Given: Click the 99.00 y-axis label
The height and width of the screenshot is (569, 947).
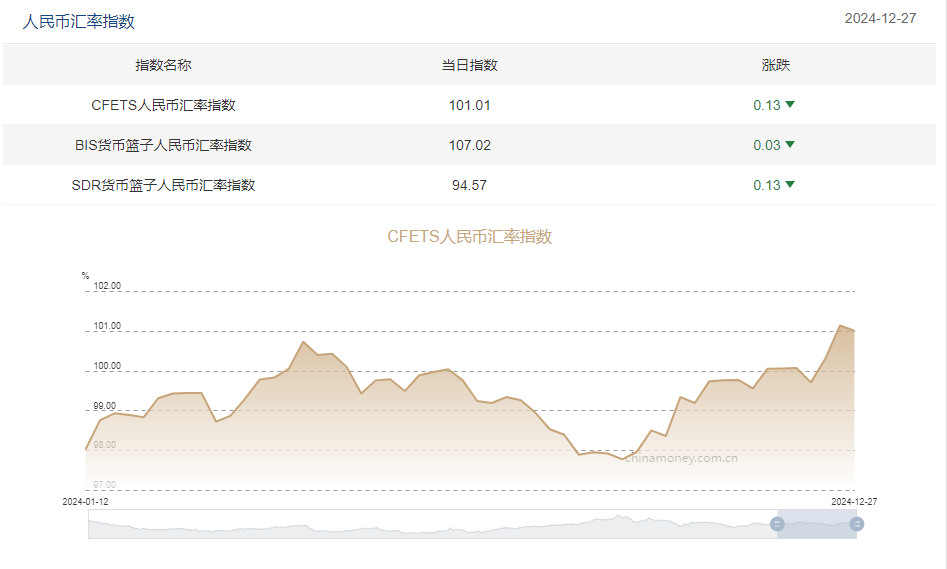Looking at the screenshot, I should pyautogui.click(x=104, y=405).
